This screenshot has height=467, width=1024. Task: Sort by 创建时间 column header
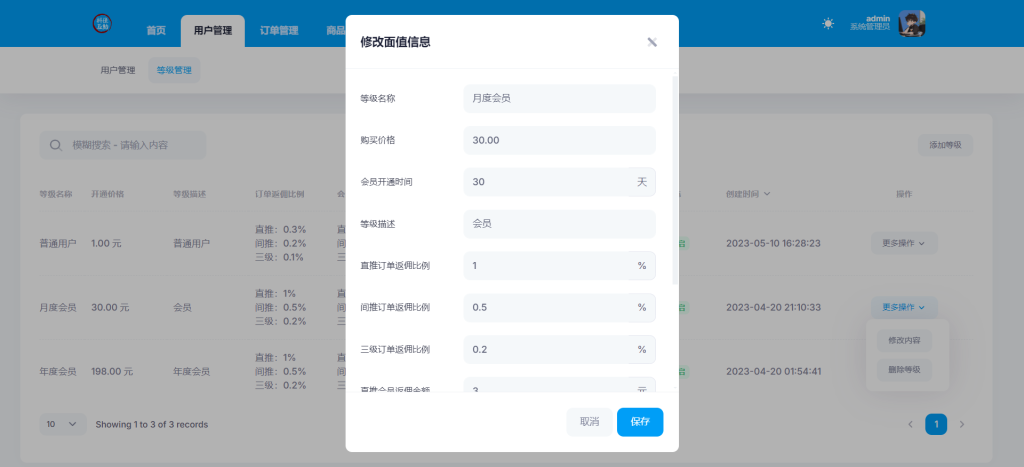click(748, 194)
